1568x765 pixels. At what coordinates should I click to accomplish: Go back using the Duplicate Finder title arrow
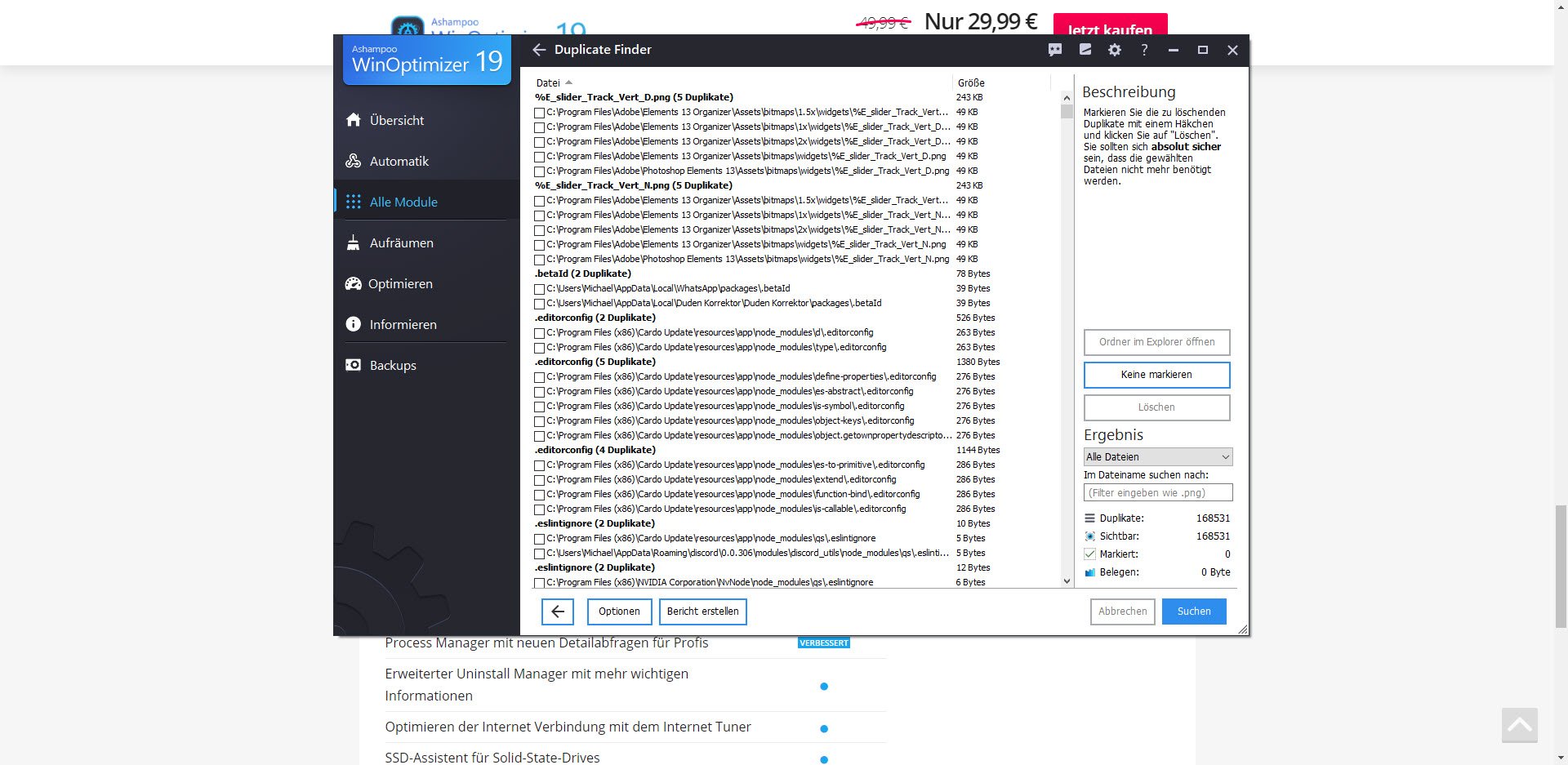point(539,50)
